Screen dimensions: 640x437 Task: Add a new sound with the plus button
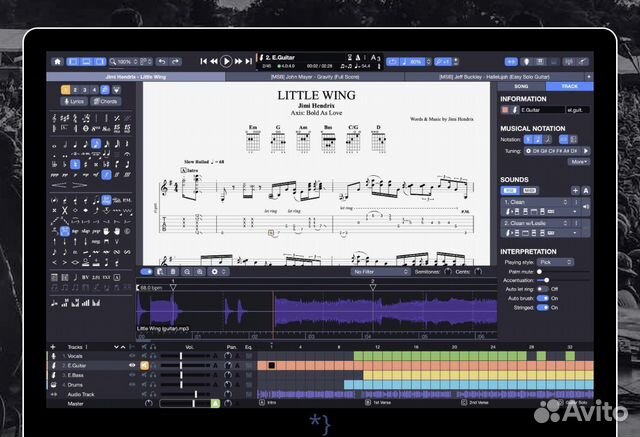pos(575,191)
